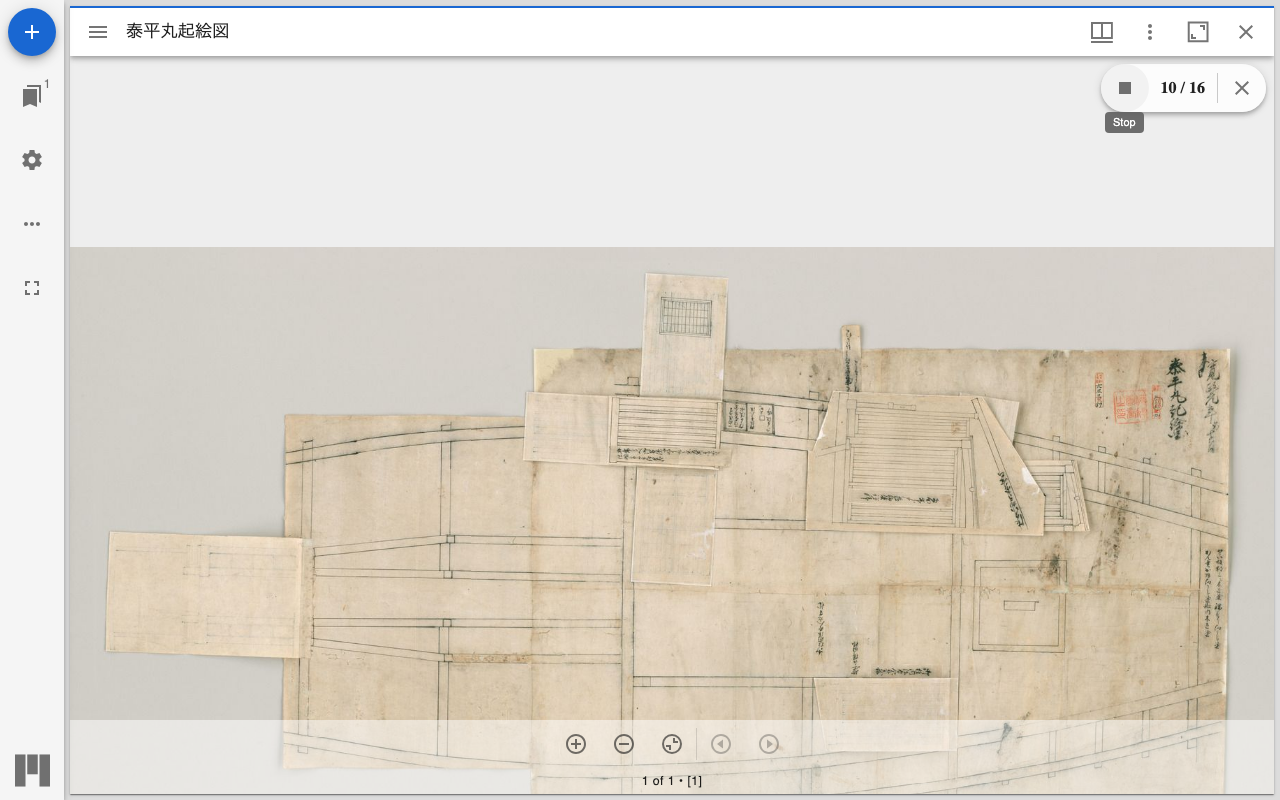This screenshot has width=1280, height=800.
Task: Reset the zoom level
Action: (672, 744)
